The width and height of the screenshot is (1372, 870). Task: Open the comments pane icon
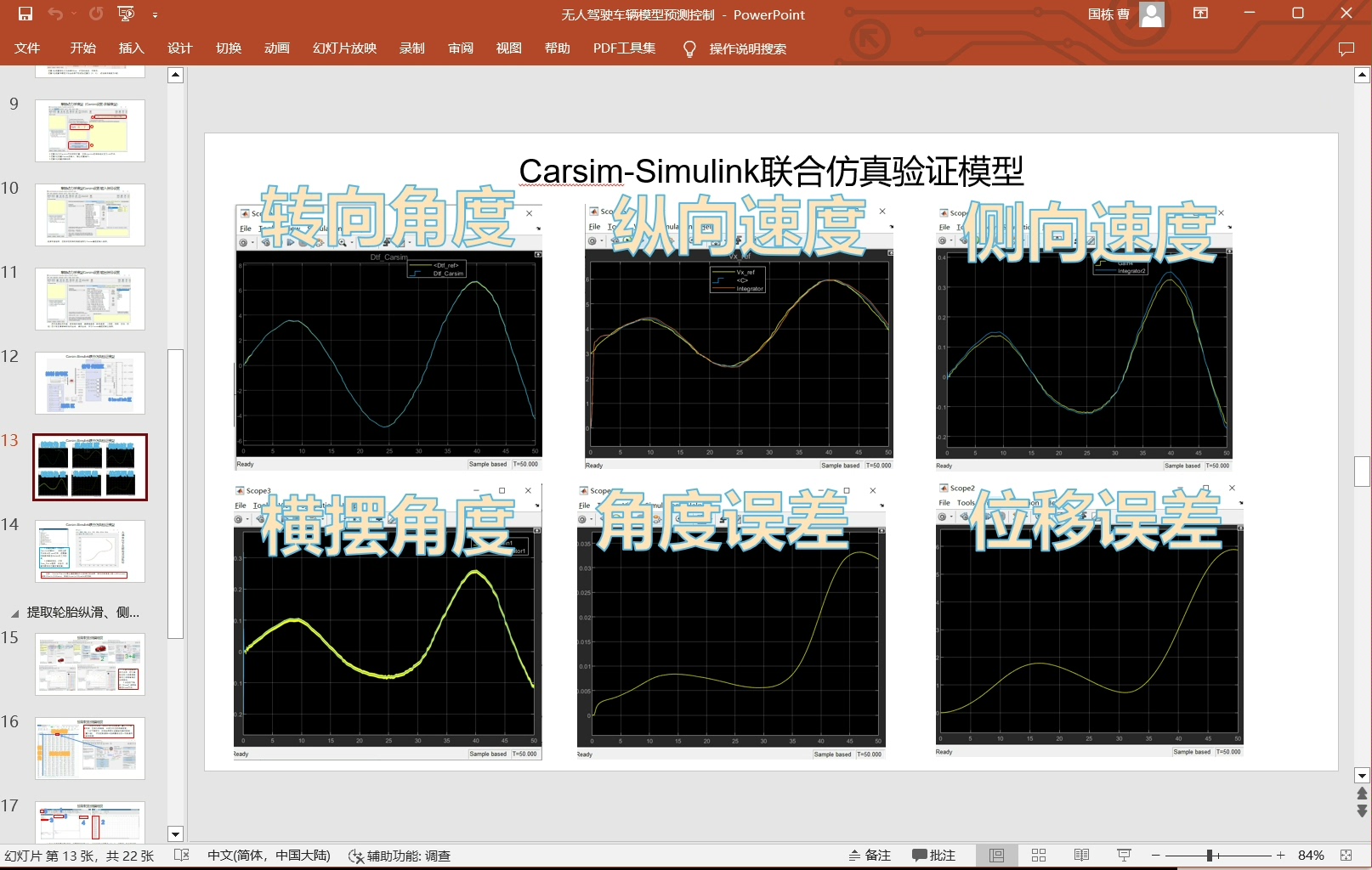pyautogui.click(x=1346, y=49)
